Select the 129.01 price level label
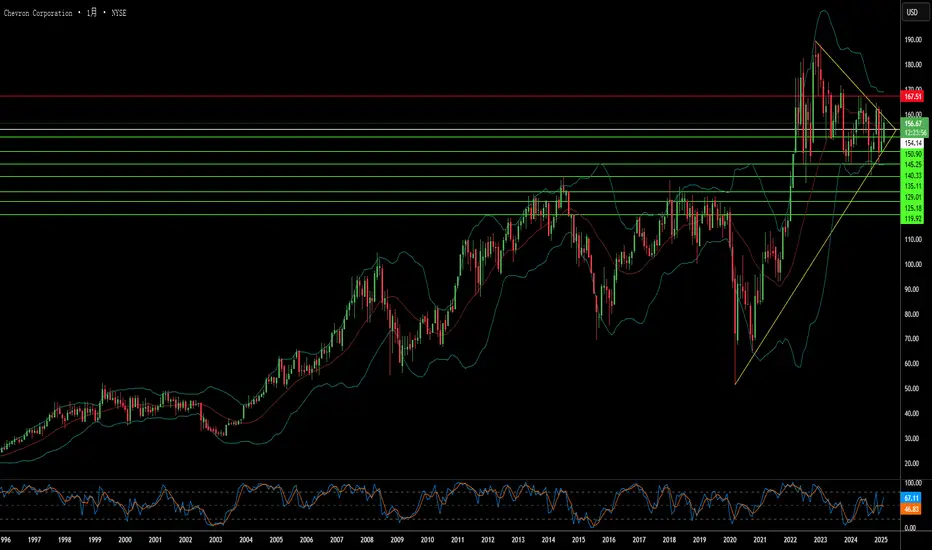 [912, 198]
